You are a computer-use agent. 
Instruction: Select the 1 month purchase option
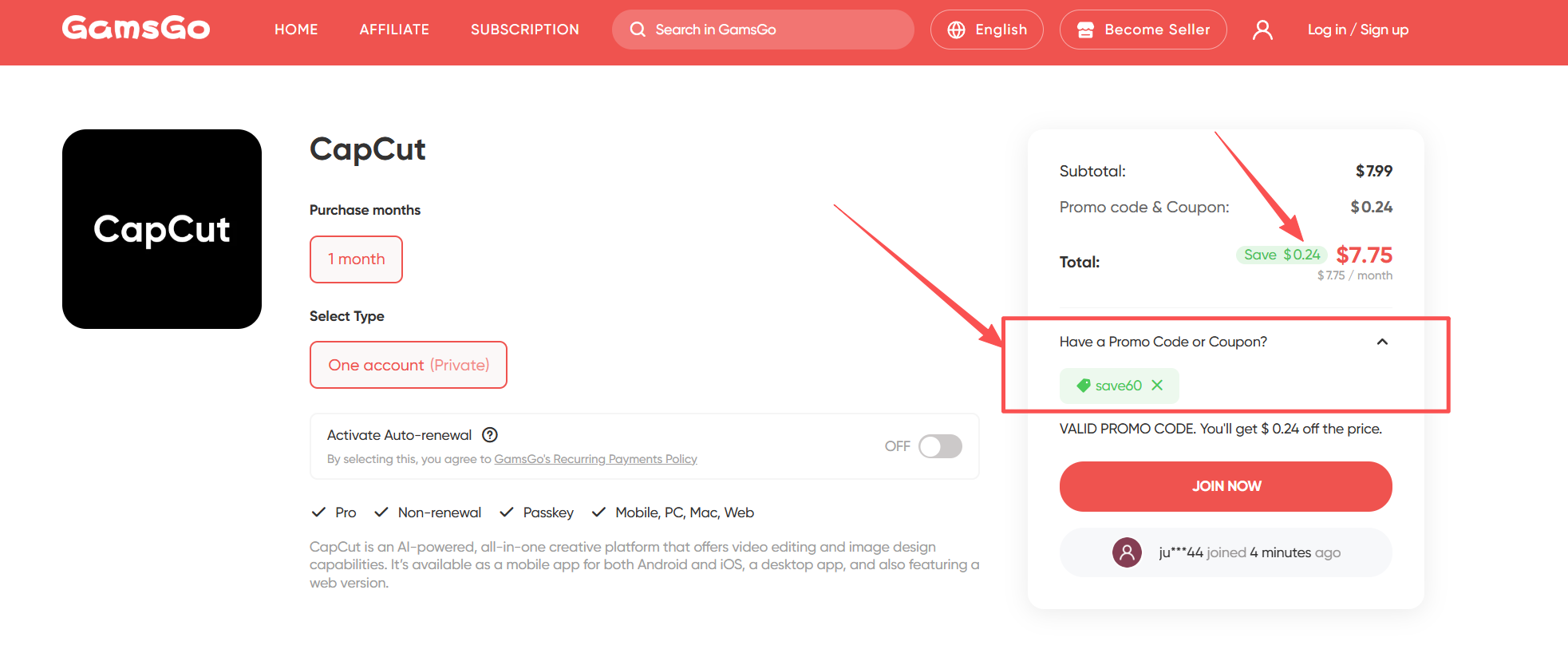point(356,259)
